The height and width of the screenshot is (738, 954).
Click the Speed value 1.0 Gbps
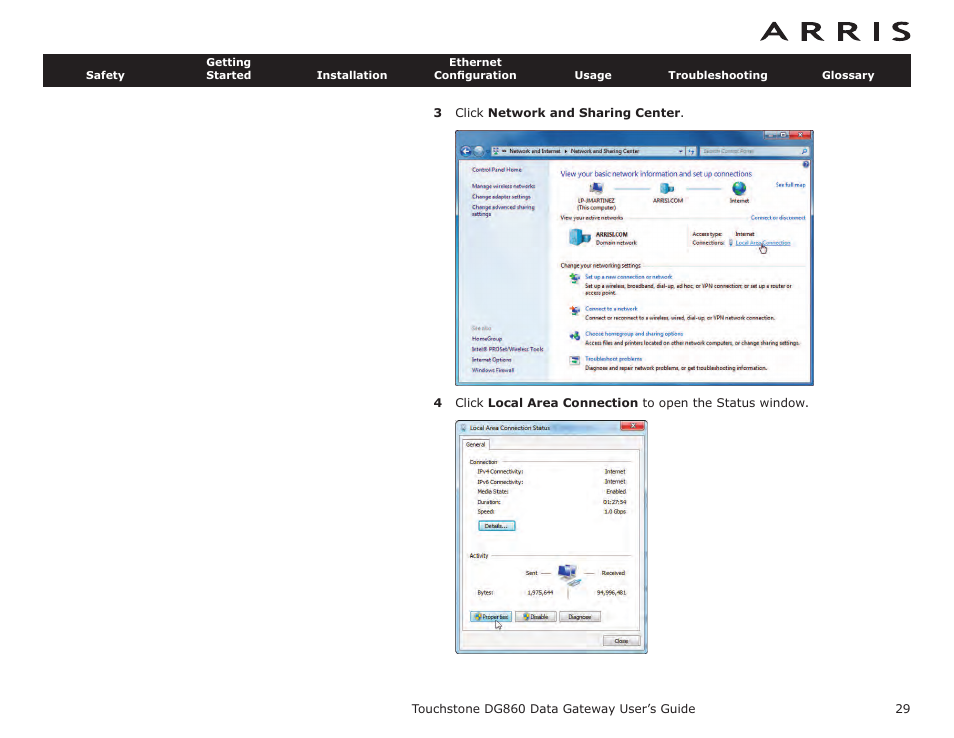pos(615,512)
